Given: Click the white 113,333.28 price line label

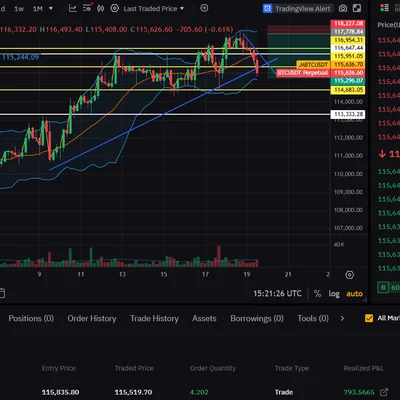Looking at the screenshot, I should click(x=348, y=114).
